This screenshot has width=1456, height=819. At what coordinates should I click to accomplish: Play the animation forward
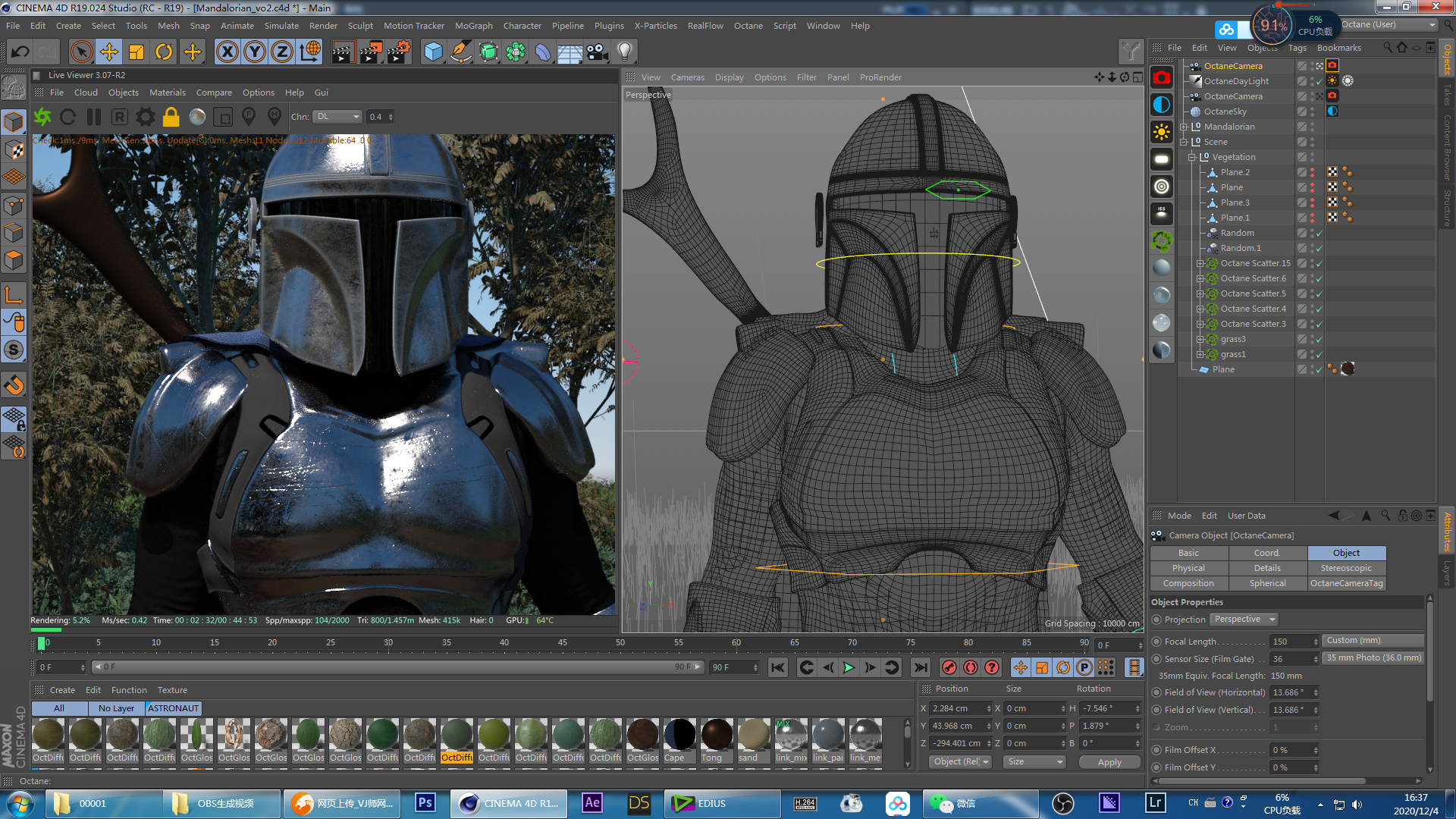(x=849, y=667)
